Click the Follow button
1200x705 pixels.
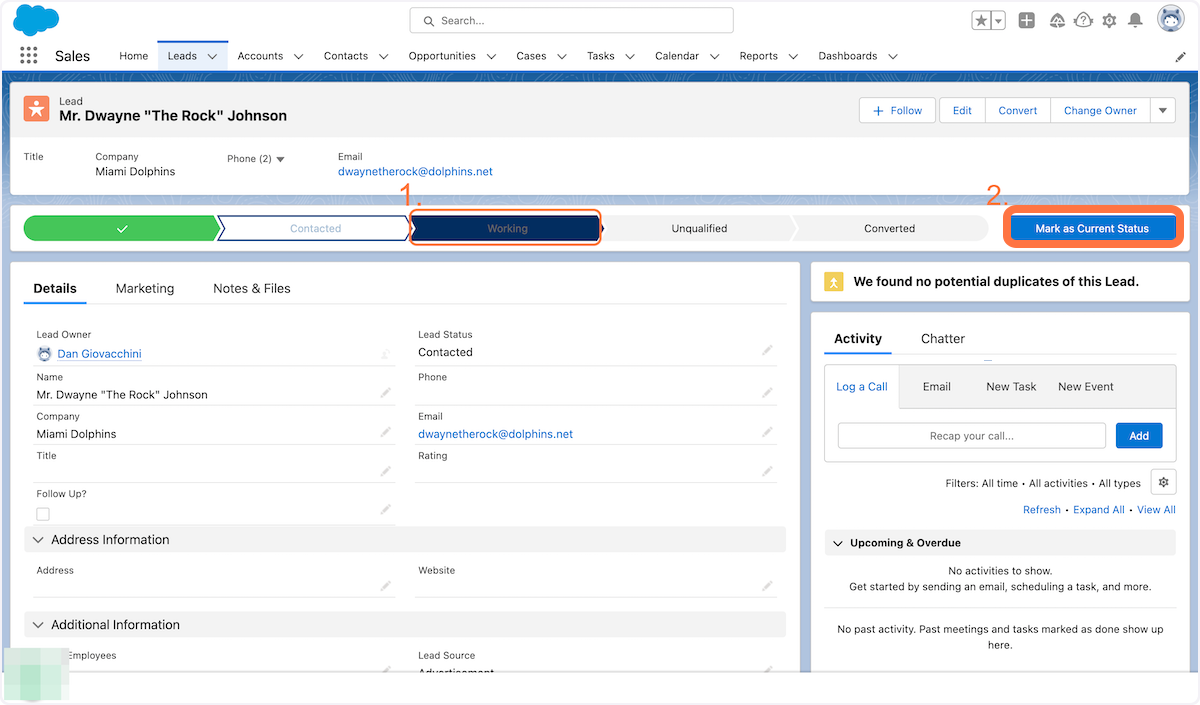[897, 110]
